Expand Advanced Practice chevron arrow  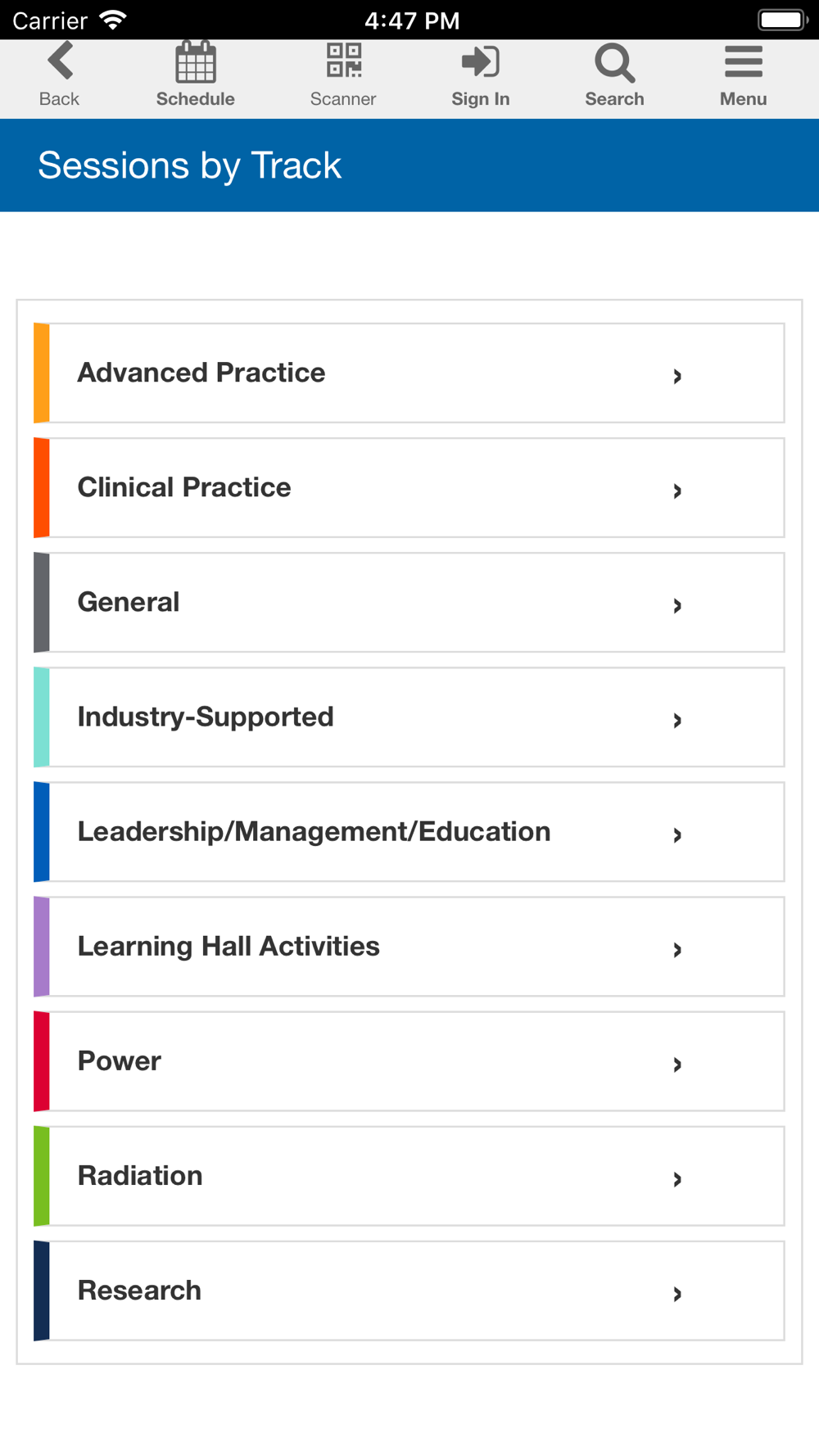677,376
